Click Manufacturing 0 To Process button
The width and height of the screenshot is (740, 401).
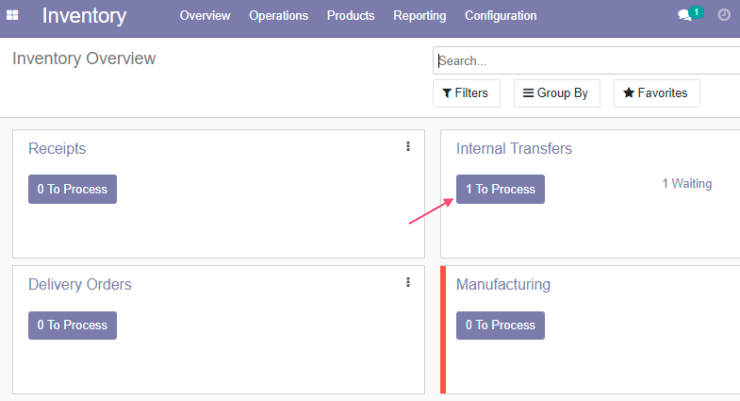point(500,325)
